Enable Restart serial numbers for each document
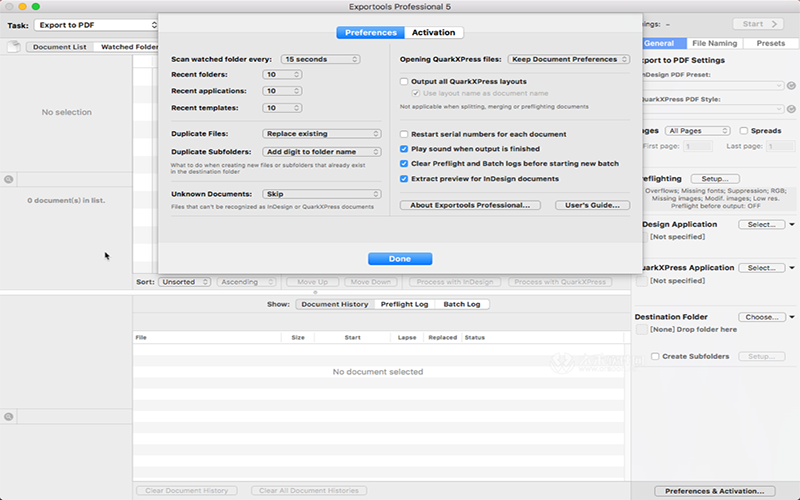The height and width of the screenshot is (500, 800). click(x=404, y=134)
